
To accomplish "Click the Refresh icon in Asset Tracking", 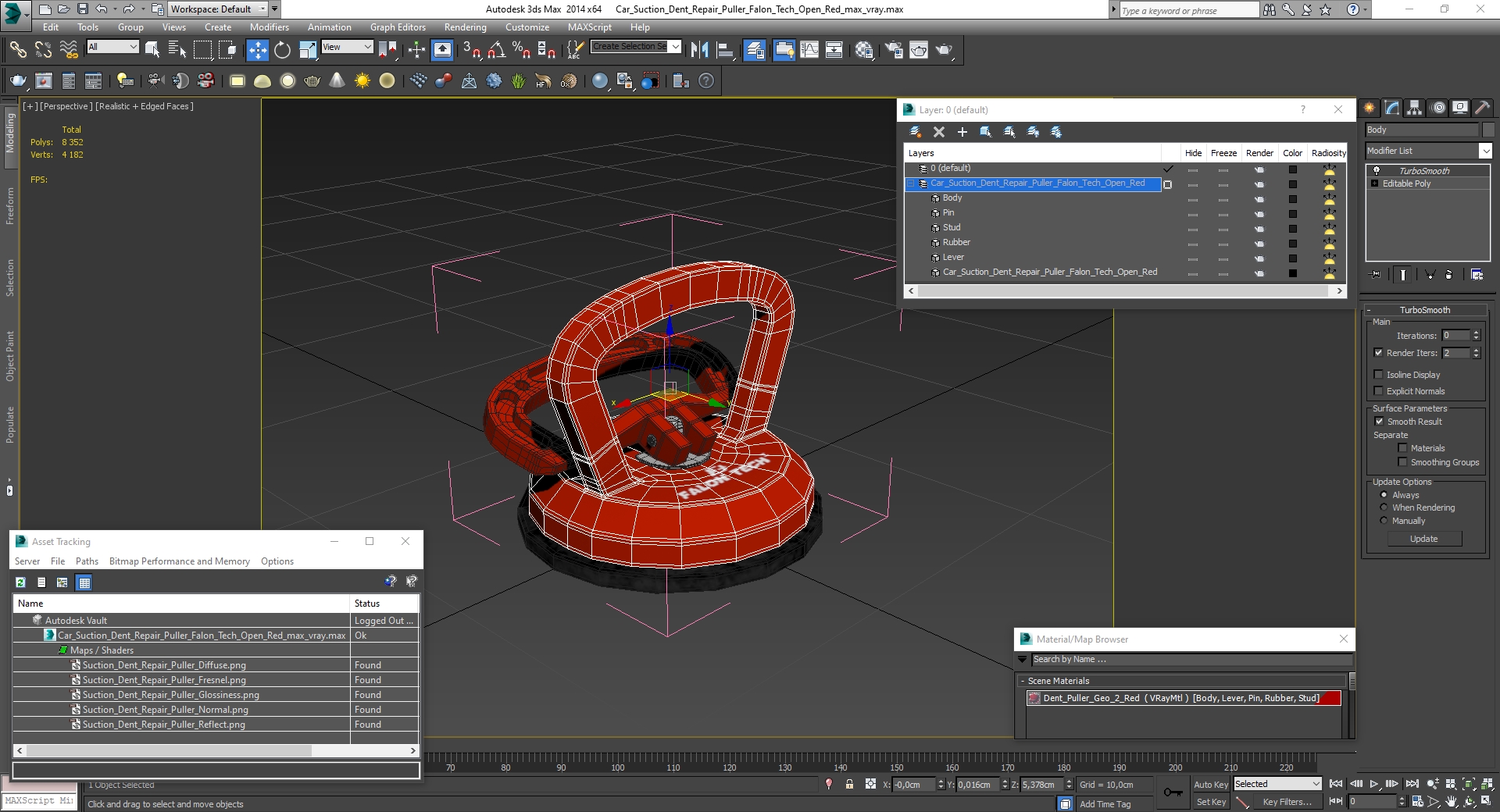I will [20, 582].
